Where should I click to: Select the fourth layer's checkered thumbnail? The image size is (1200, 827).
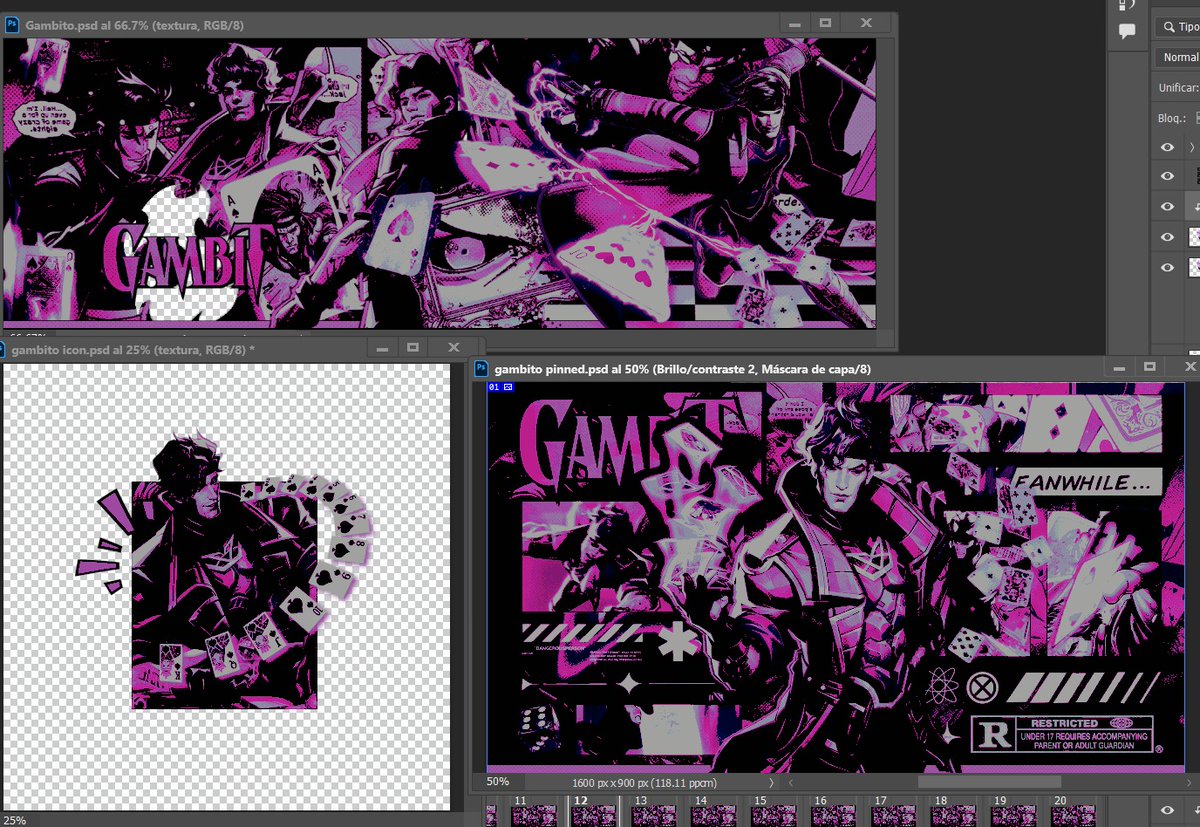1194,237
